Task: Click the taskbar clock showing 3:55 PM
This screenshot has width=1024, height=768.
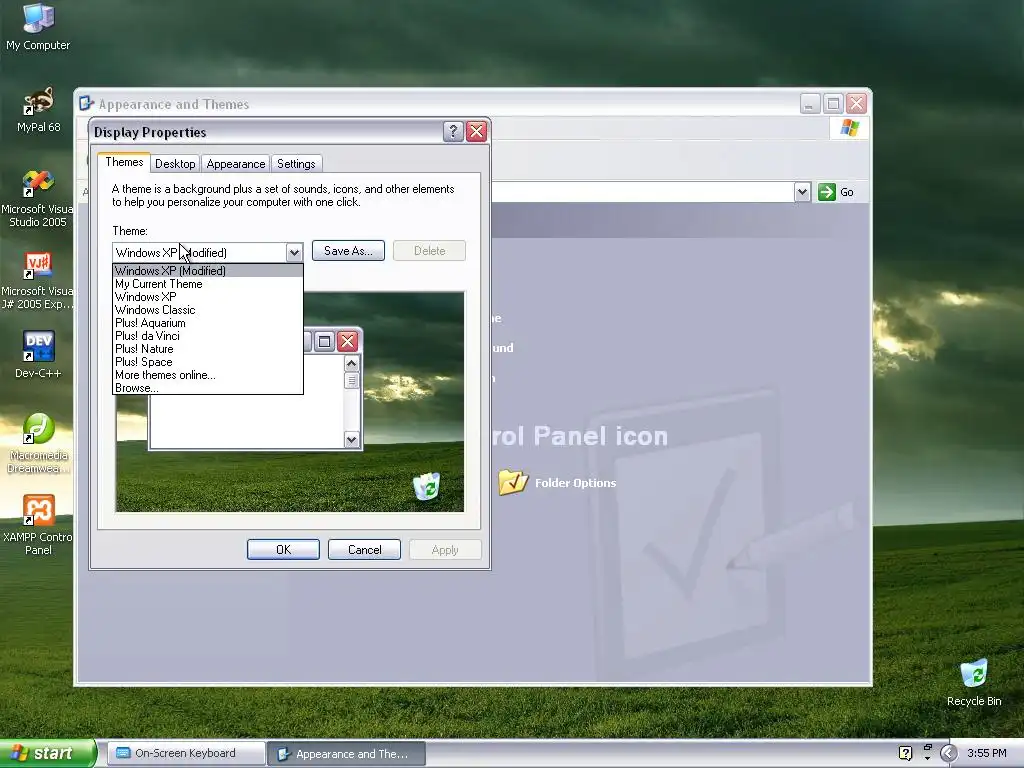Action: 987,753
